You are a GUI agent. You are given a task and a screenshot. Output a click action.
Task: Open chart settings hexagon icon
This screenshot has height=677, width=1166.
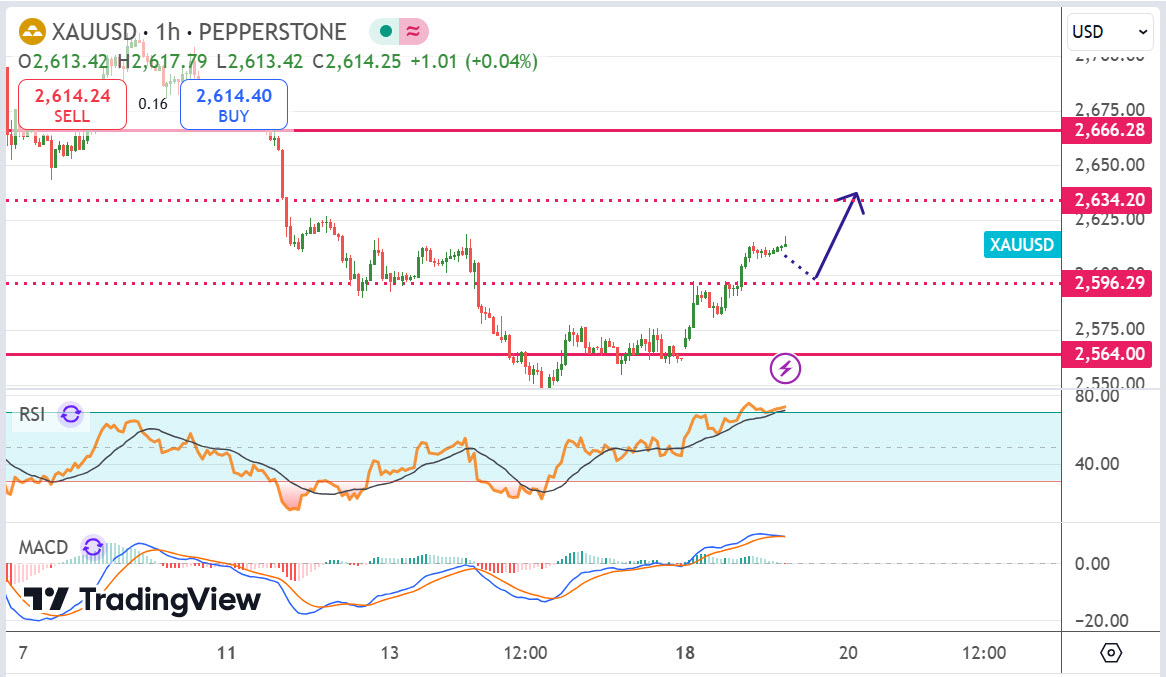coord(1111,653)
